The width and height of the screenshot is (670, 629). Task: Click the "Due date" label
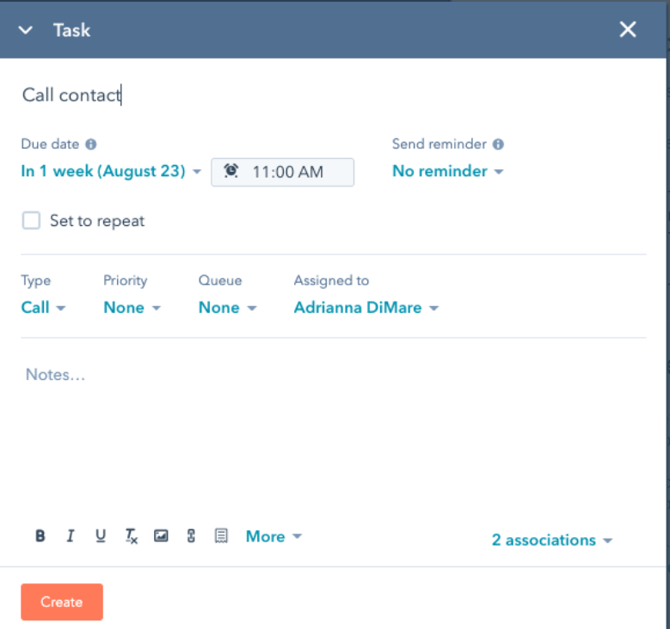50,144
